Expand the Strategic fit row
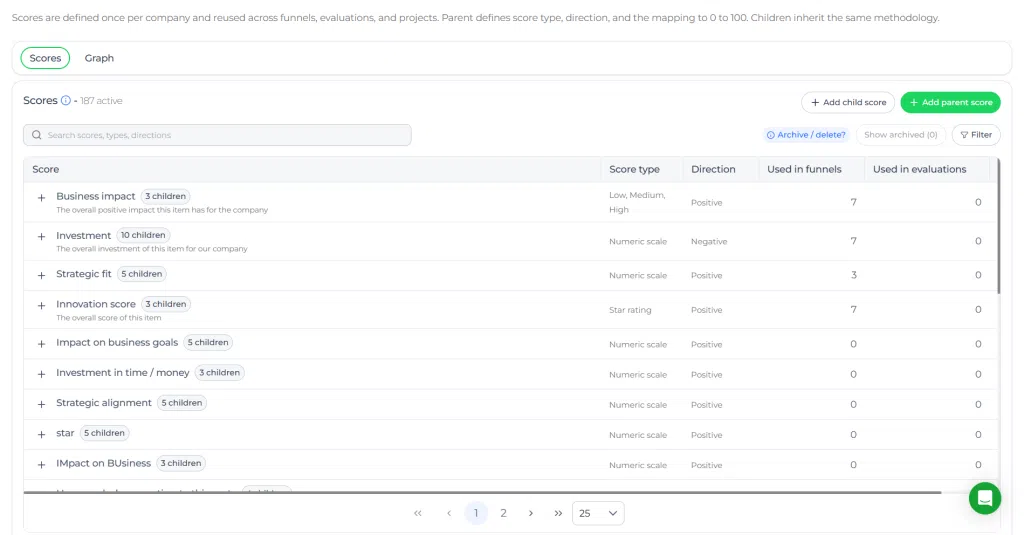This screenshot has height=535, width=1024. click(41, 276)
